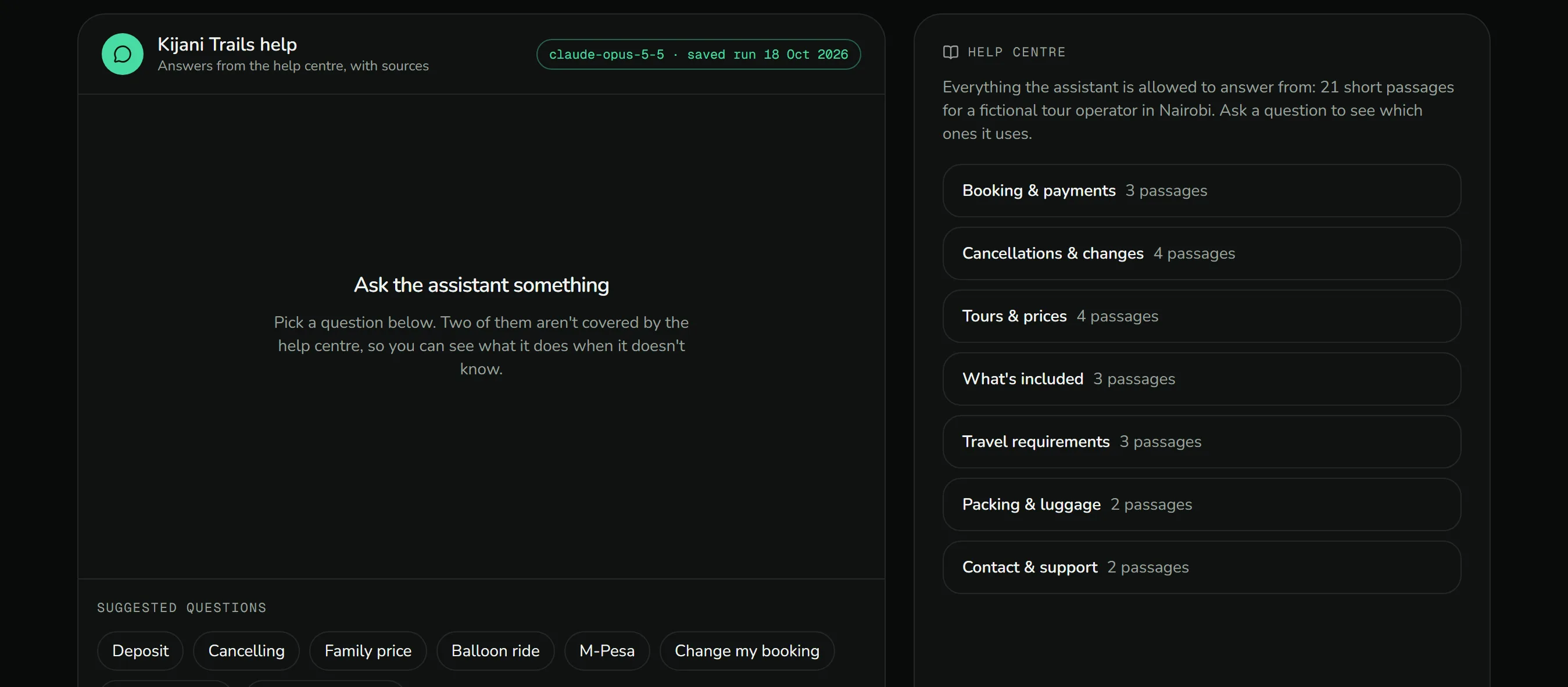This screenshot has width=1568, height=687.
Task: Pick the M-Pesa suggested question
Action: [x=607, y=650]
